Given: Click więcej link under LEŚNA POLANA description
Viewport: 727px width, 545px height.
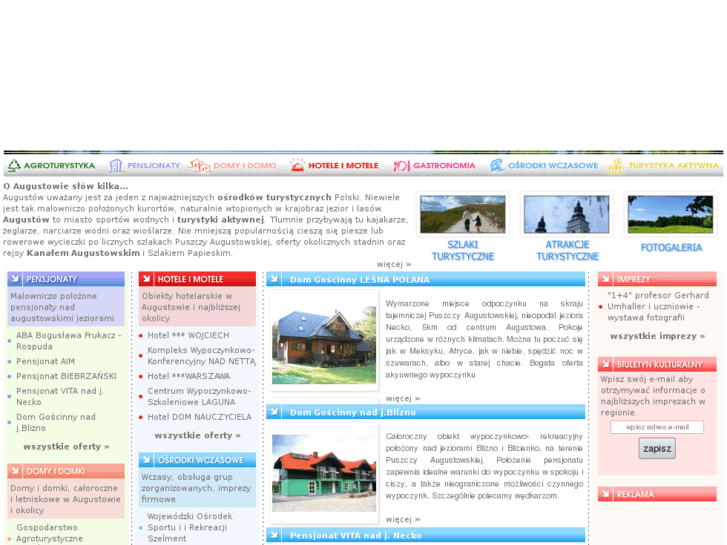Looking at the screenshot, I should tap(402, 398).
